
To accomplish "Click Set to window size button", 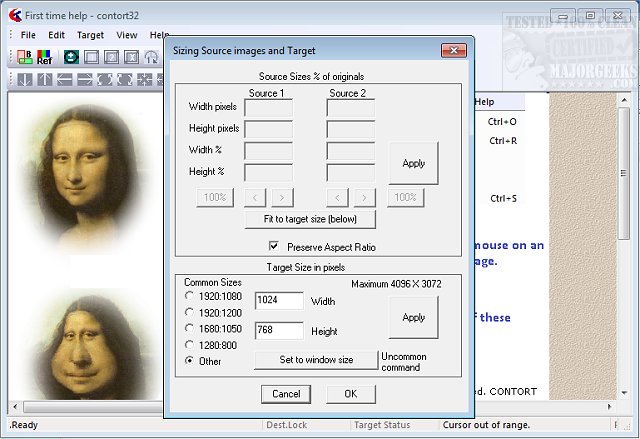I will tap(316, 360).
